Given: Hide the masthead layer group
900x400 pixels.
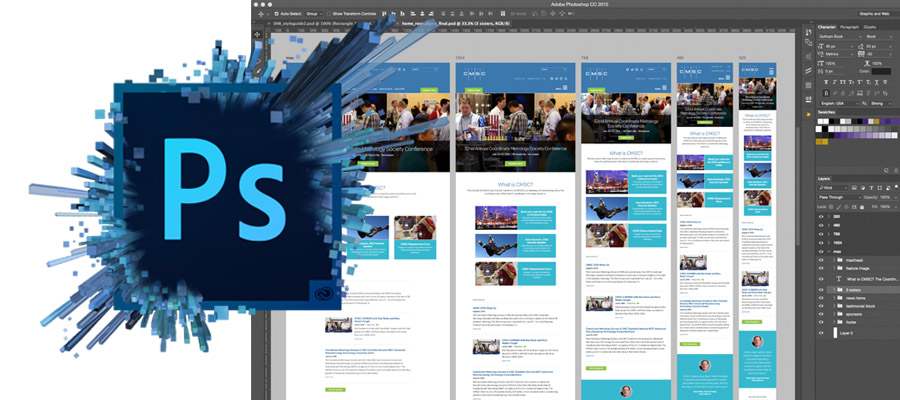Looking at the screenshot, I should (x=821, y=261).
